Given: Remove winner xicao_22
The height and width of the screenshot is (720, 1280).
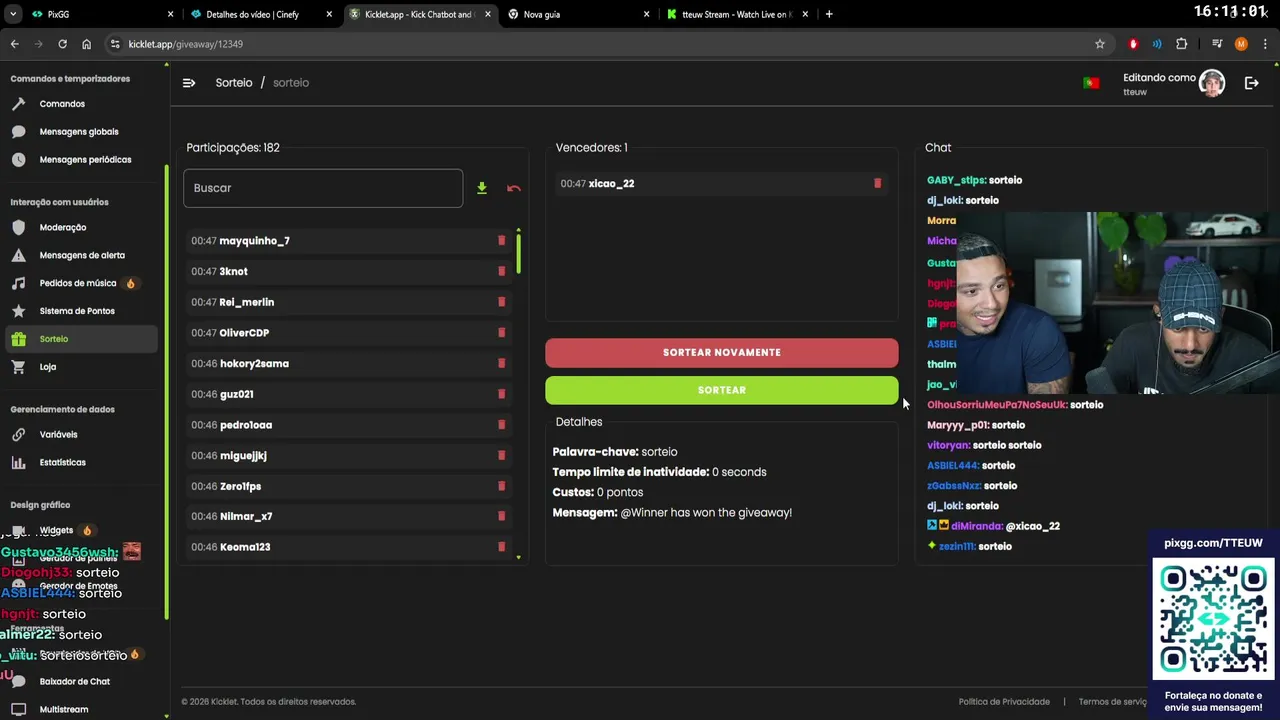Looking at the screenshot, I should [878, 184].
